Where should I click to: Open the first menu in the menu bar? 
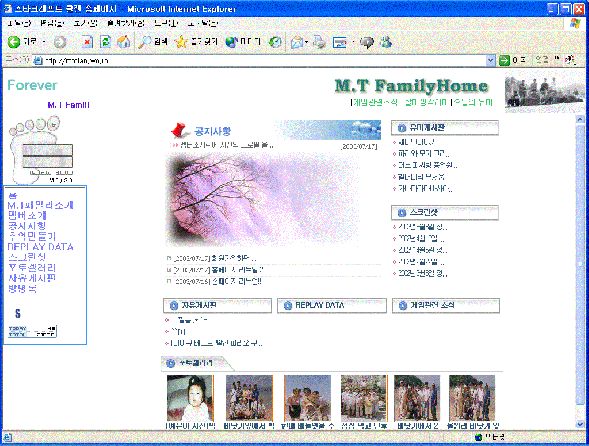pyautogui.click(x=19, y=23)
